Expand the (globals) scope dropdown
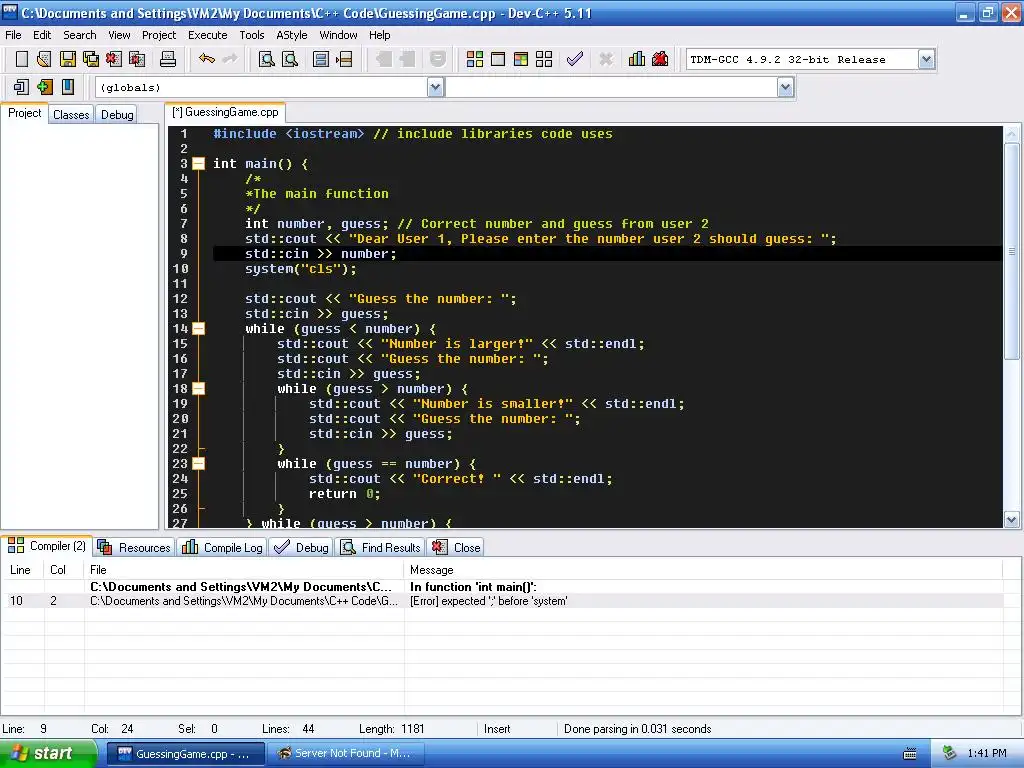 tap(436, 87)
